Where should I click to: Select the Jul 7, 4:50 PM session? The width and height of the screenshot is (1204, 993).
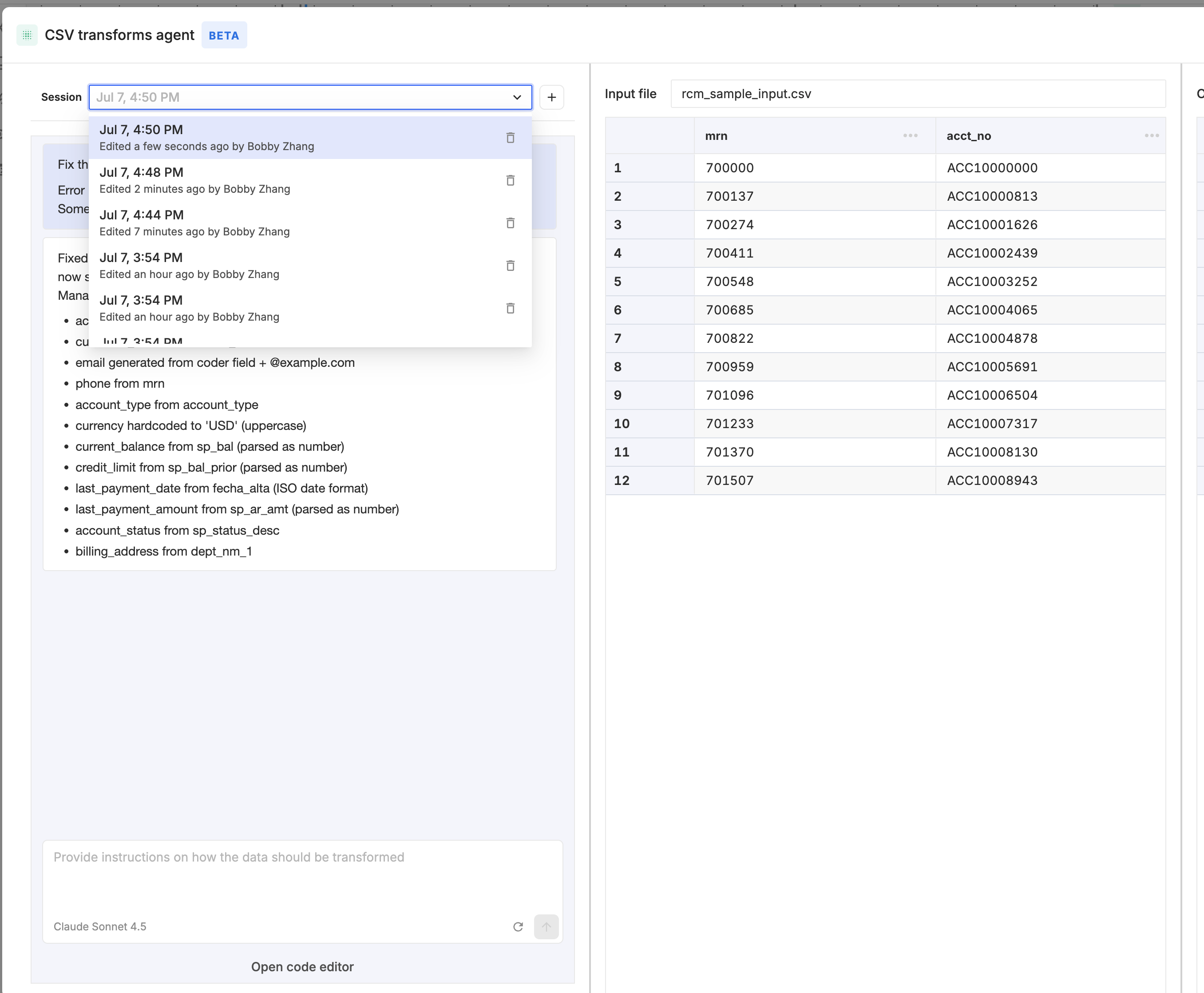pos(310,137)
